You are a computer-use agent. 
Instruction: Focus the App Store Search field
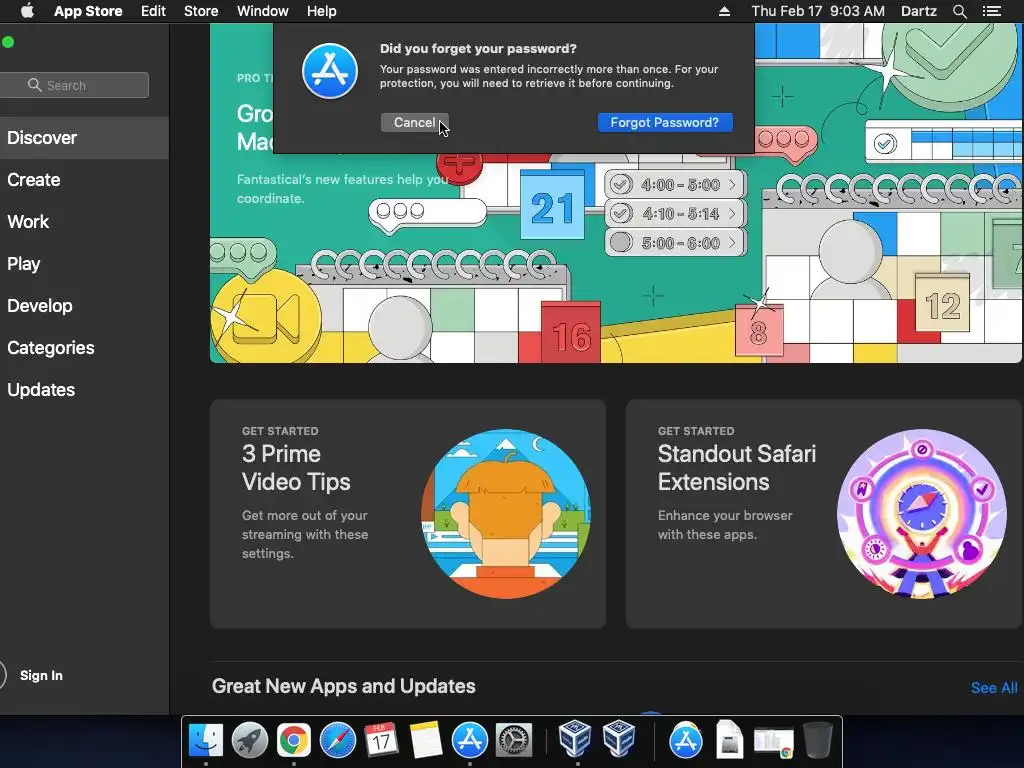[x=74, y=85]
